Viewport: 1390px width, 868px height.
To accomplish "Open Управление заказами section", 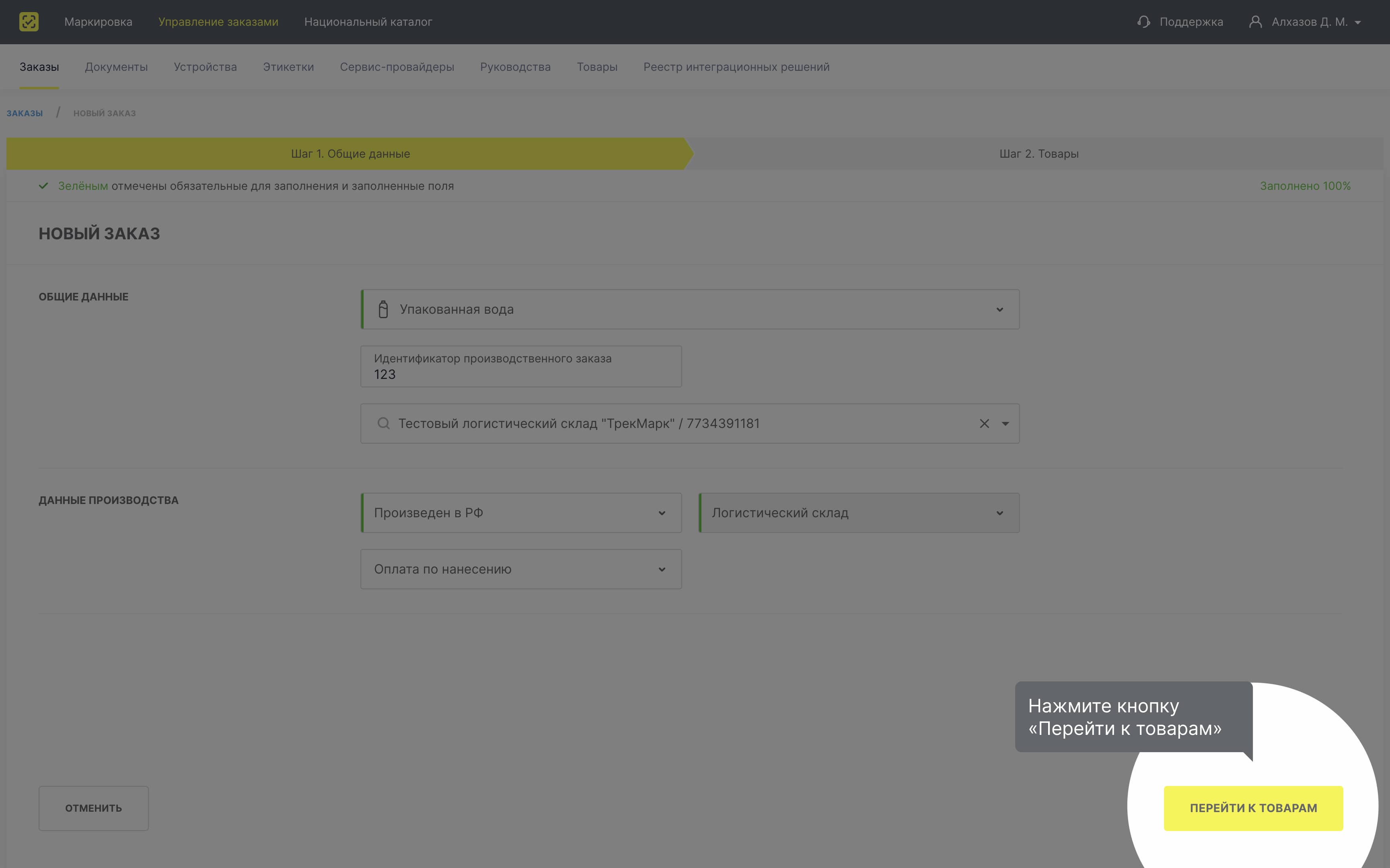I will pos(218,22).
